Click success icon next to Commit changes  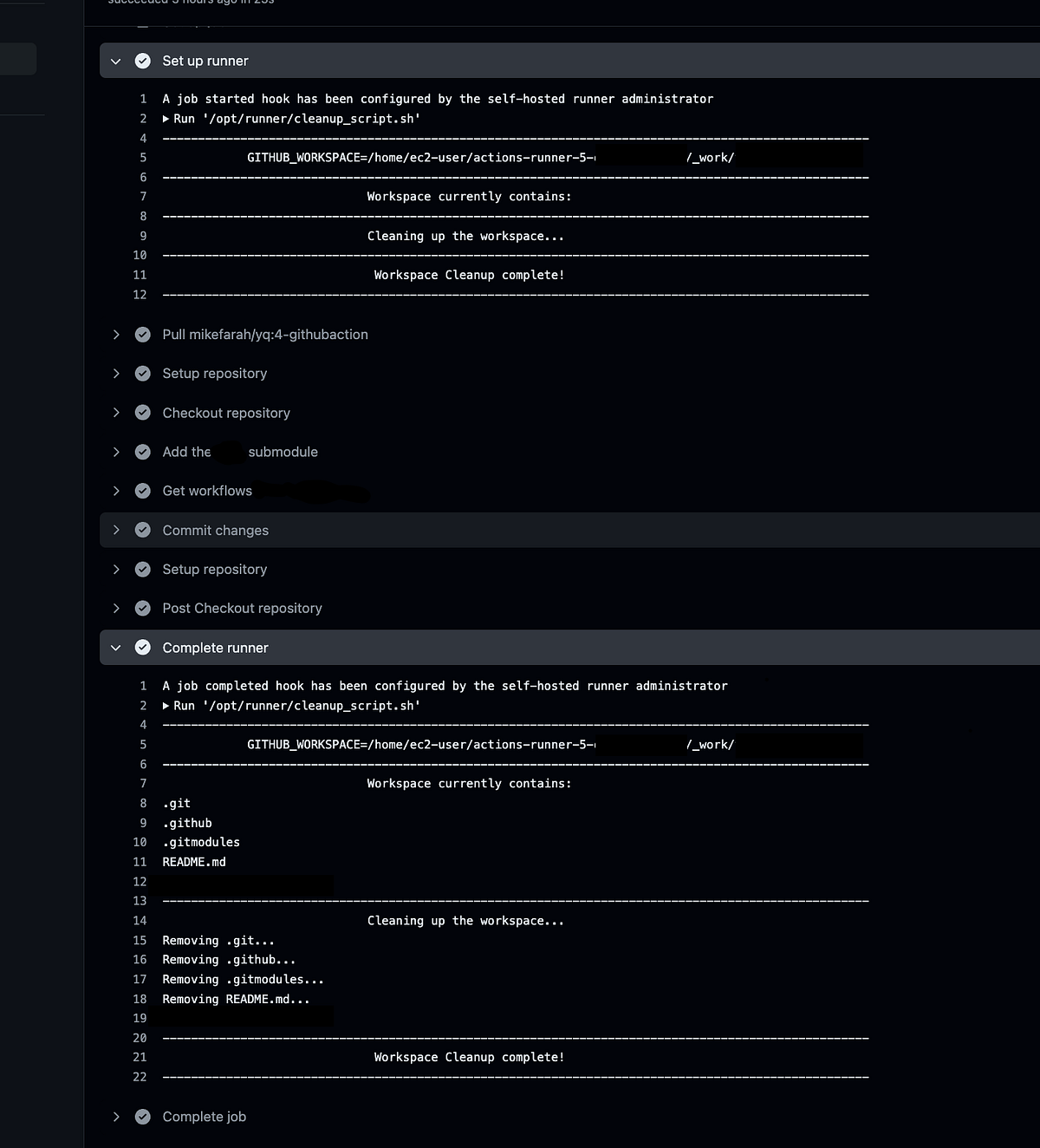coord(142,530)
